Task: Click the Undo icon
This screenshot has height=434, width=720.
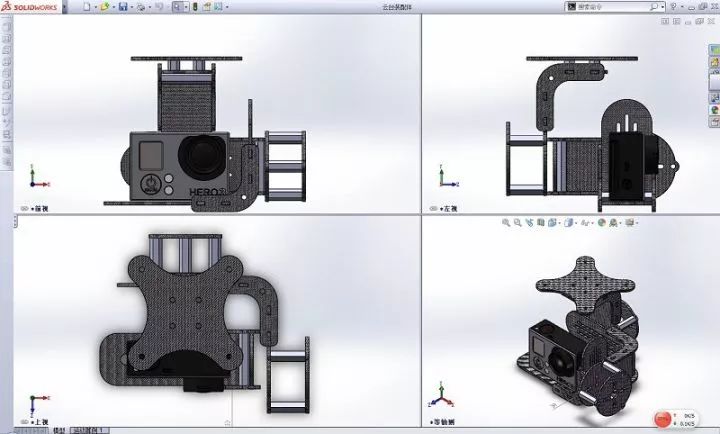Action: click(159, 7)
